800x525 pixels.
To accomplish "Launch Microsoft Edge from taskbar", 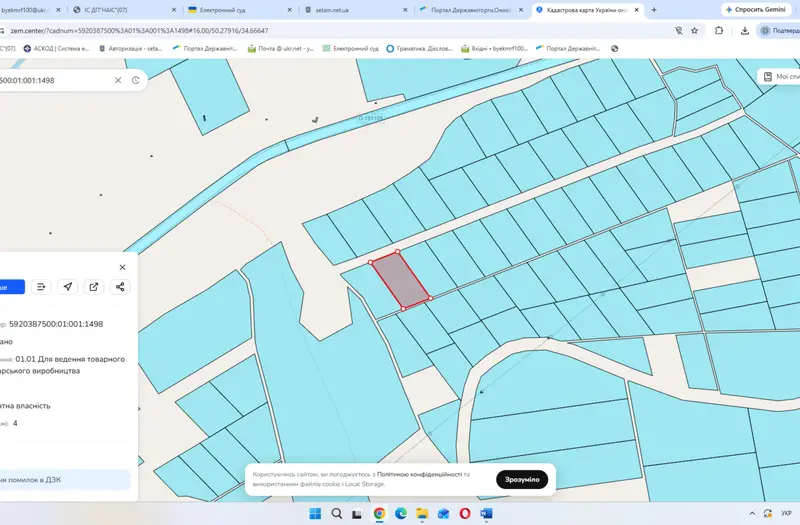I will coord(401,513).
